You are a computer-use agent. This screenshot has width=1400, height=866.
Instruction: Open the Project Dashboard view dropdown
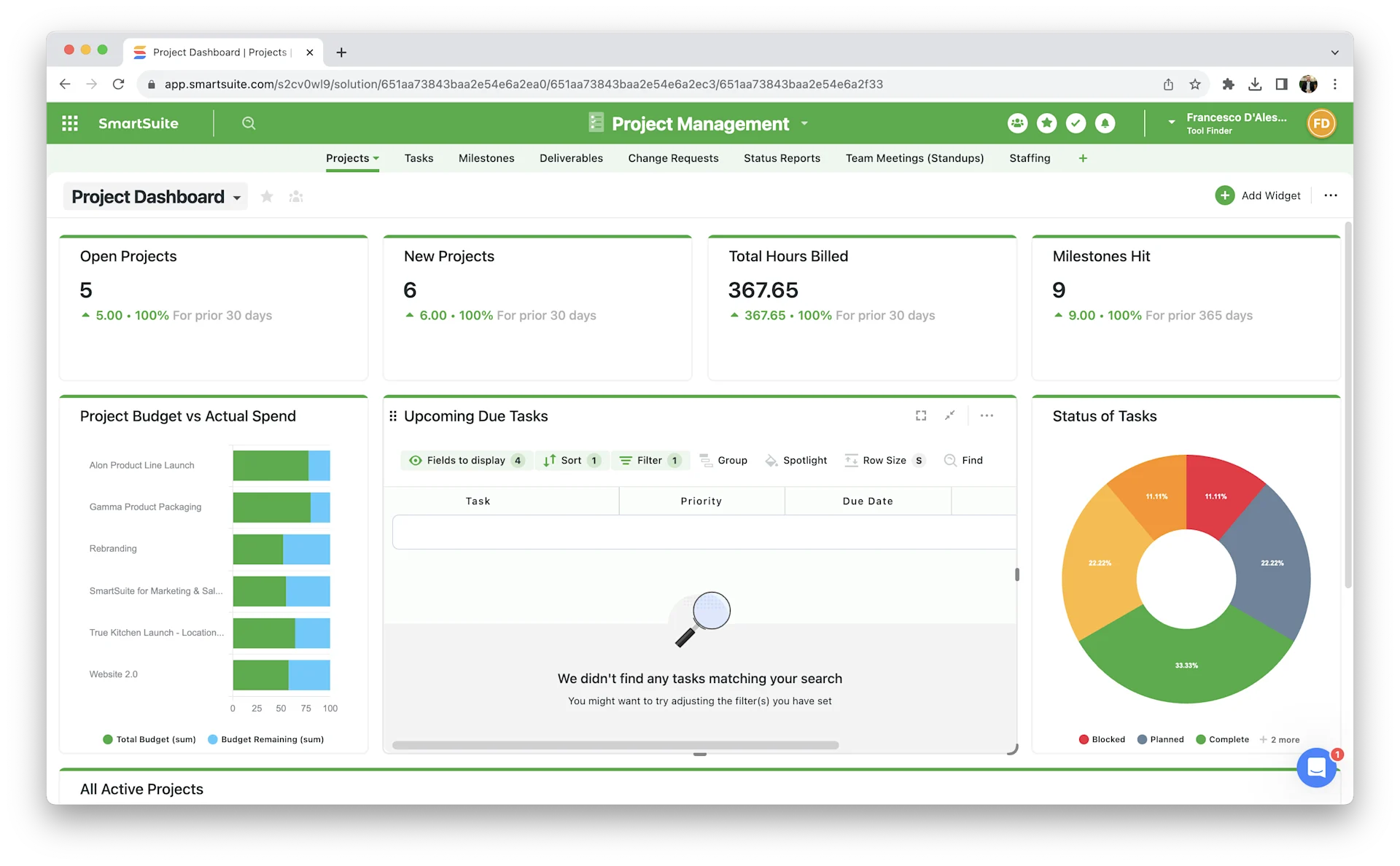tap(236, 197)
